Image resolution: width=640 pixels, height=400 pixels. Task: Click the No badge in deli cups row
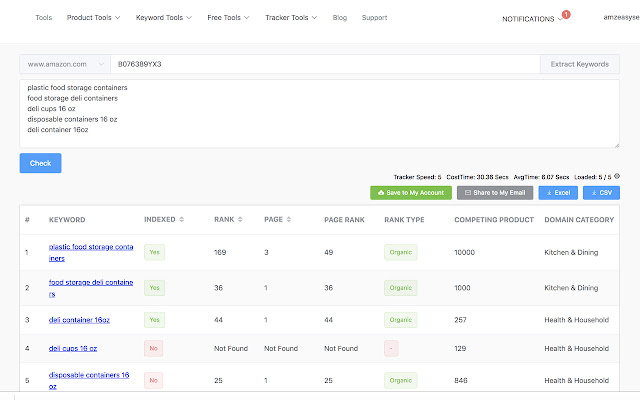coord(153,349)
